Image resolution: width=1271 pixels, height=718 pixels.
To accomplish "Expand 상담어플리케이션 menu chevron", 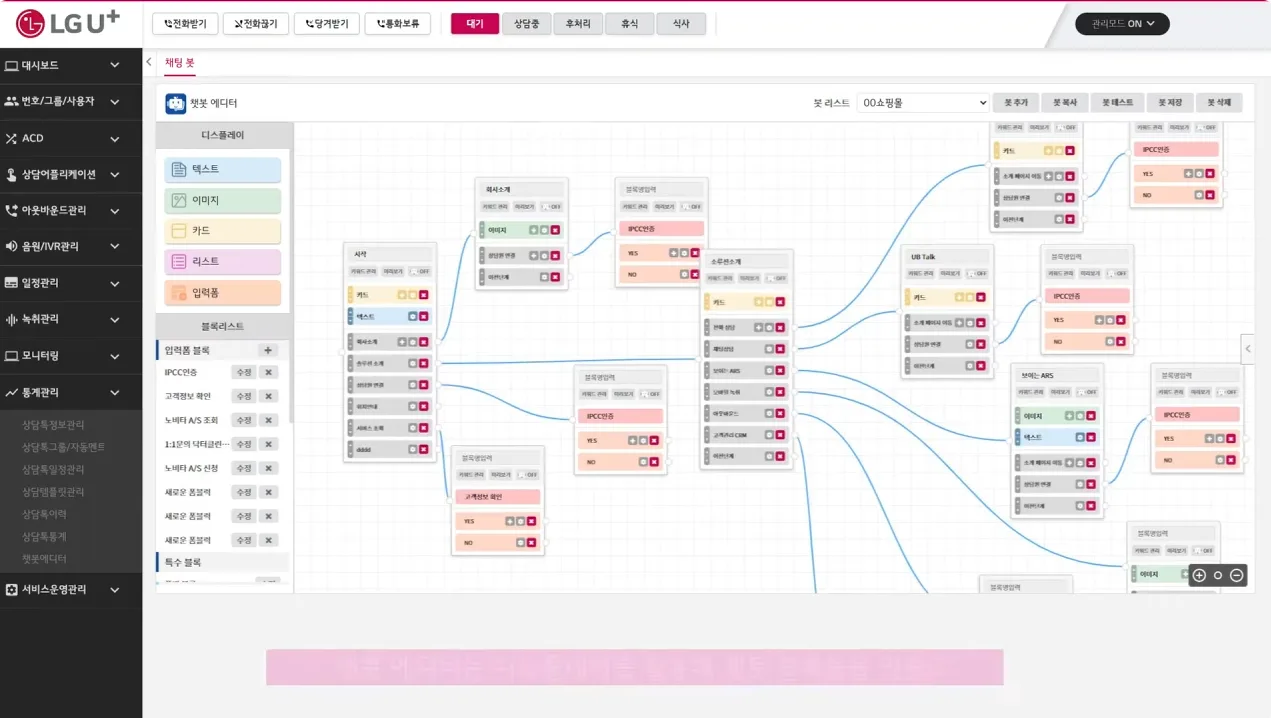I will [x=115, y=174].
